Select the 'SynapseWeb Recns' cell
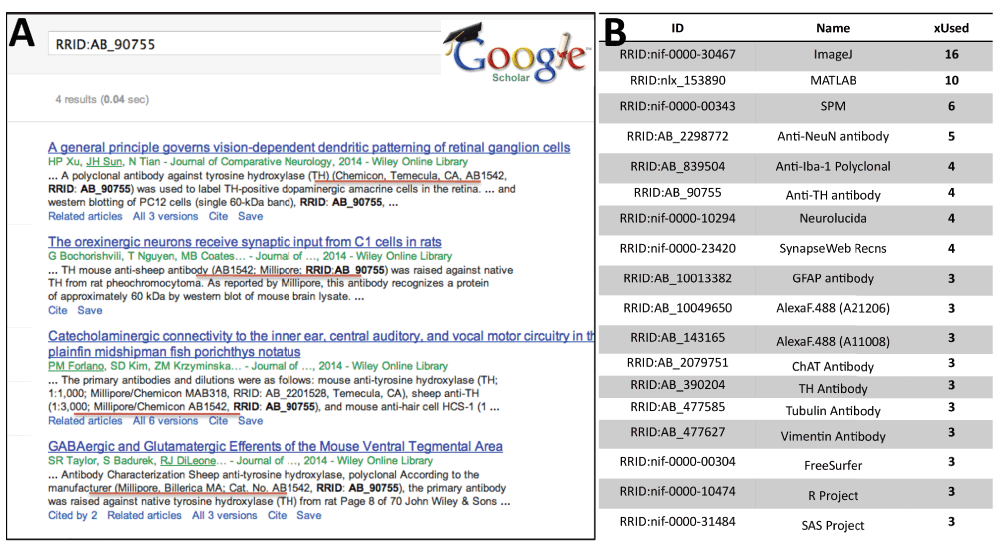 pos(833,248)
